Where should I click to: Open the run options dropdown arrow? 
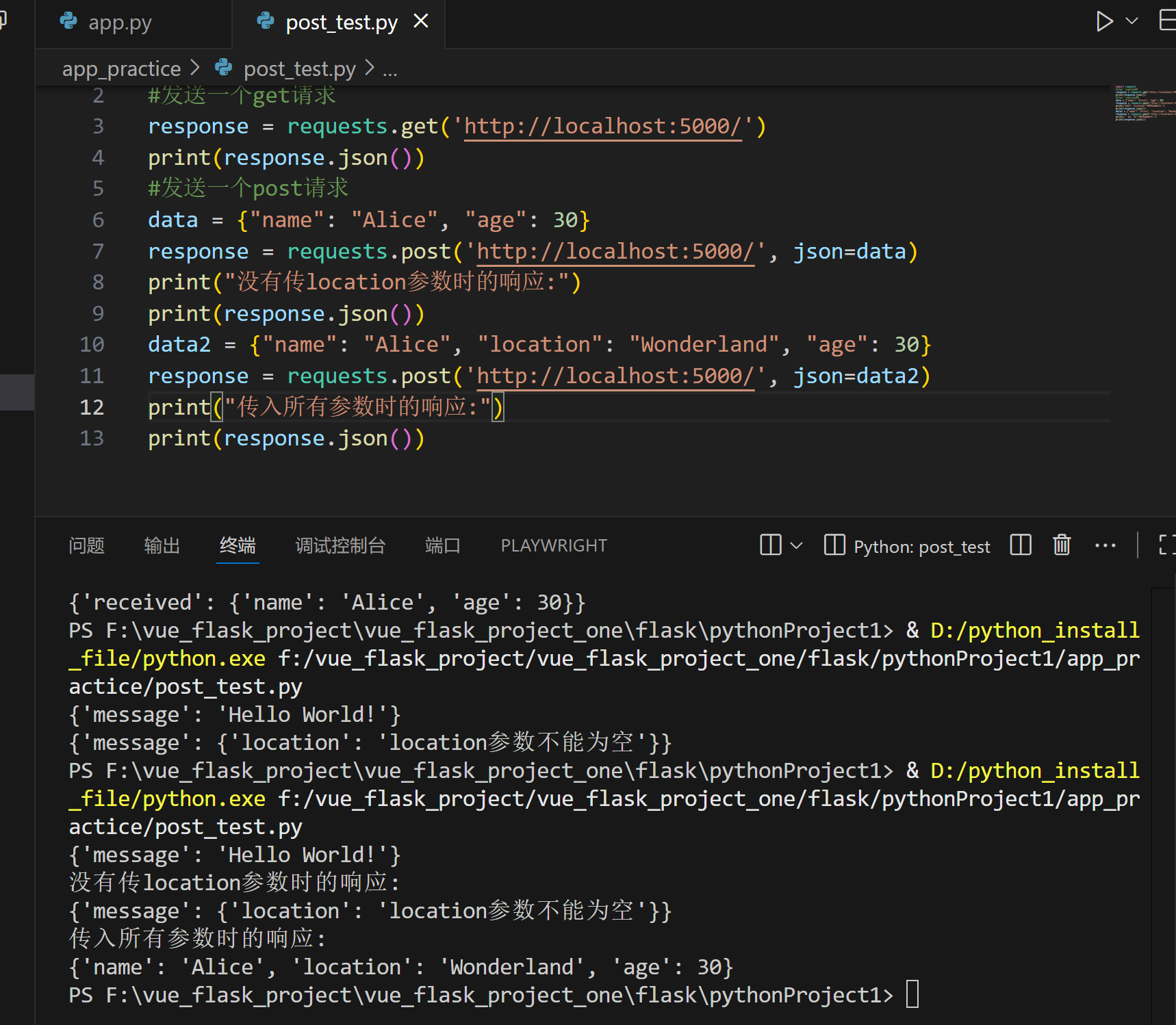pos(1132,21)
